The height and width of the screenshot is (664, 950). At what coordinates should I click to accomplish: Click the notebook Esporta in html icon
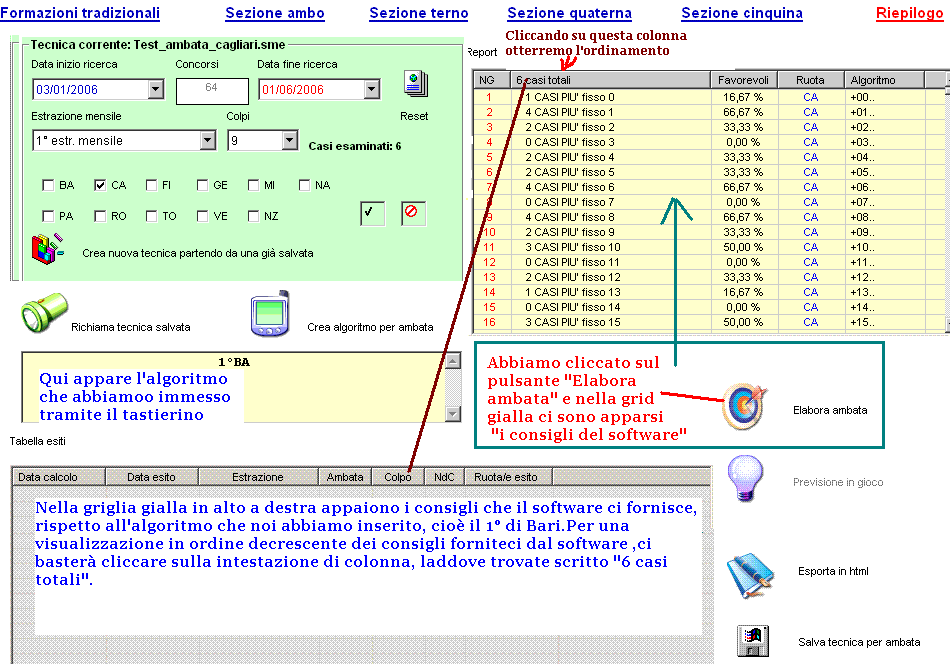tap(750, 575)
